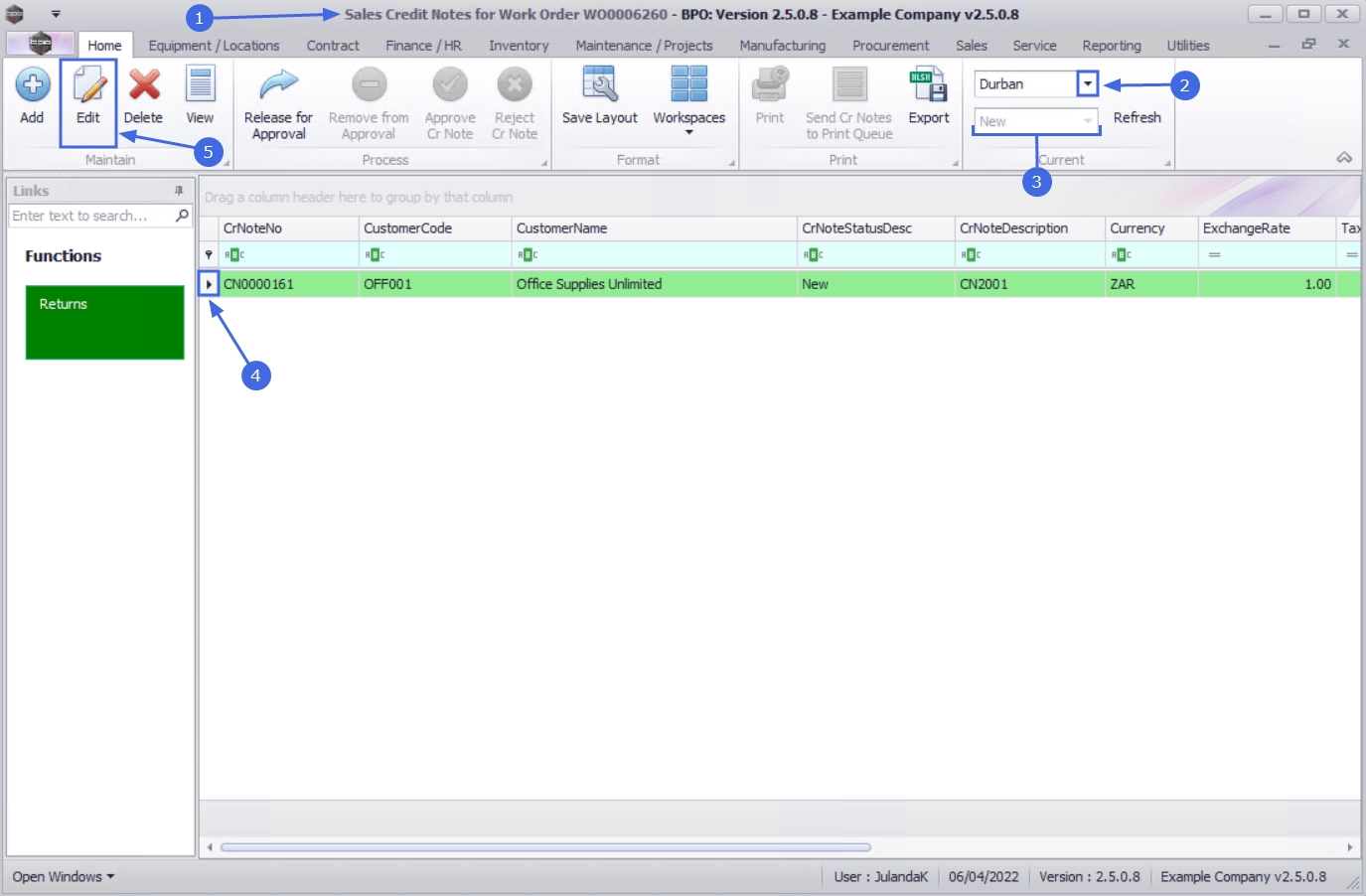Expand the Process group dialog launcher
Image resolution: width=1366 pixels, height=896 pixels.
point(544,164)
